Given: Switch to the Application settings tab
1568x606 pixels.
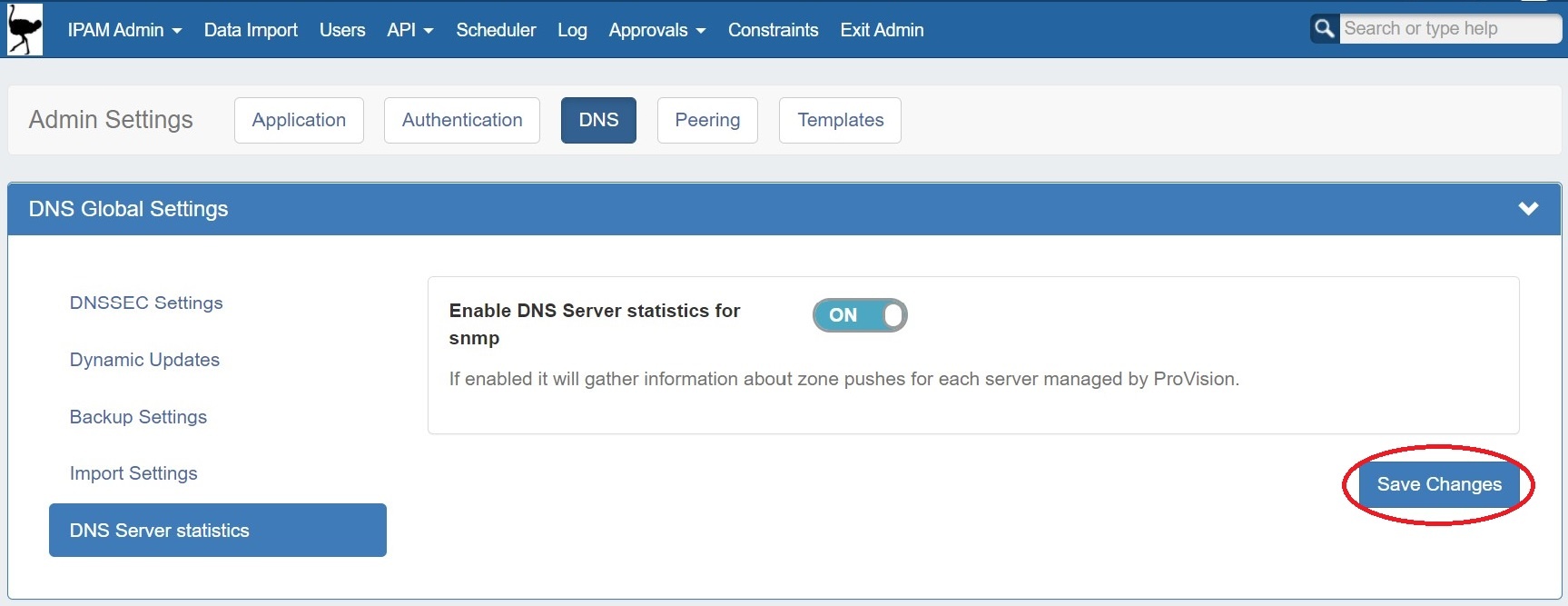Looking at the screenshot, I should click(x=299, y=120).
